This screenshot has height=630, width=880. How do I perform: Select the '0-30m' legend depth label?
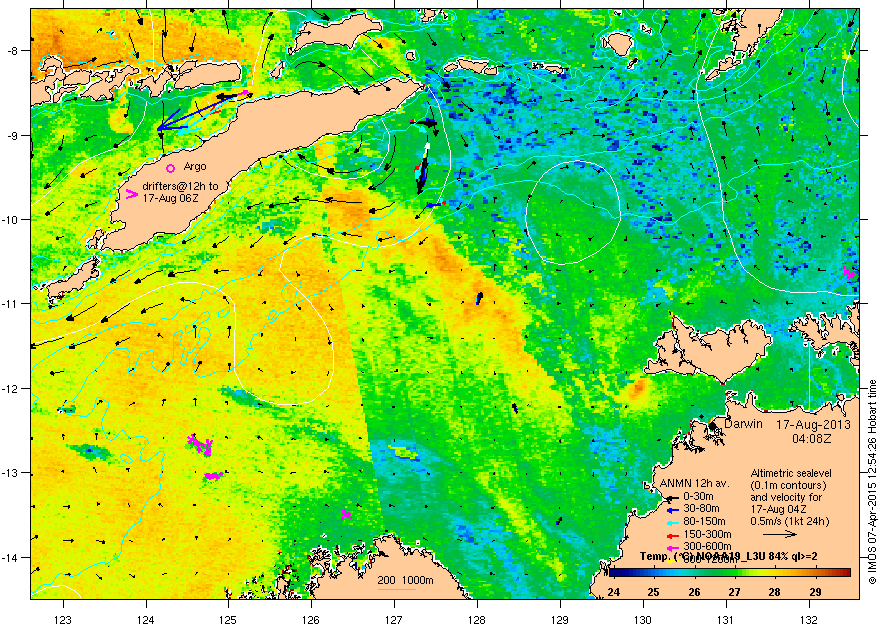pos(698,496)
